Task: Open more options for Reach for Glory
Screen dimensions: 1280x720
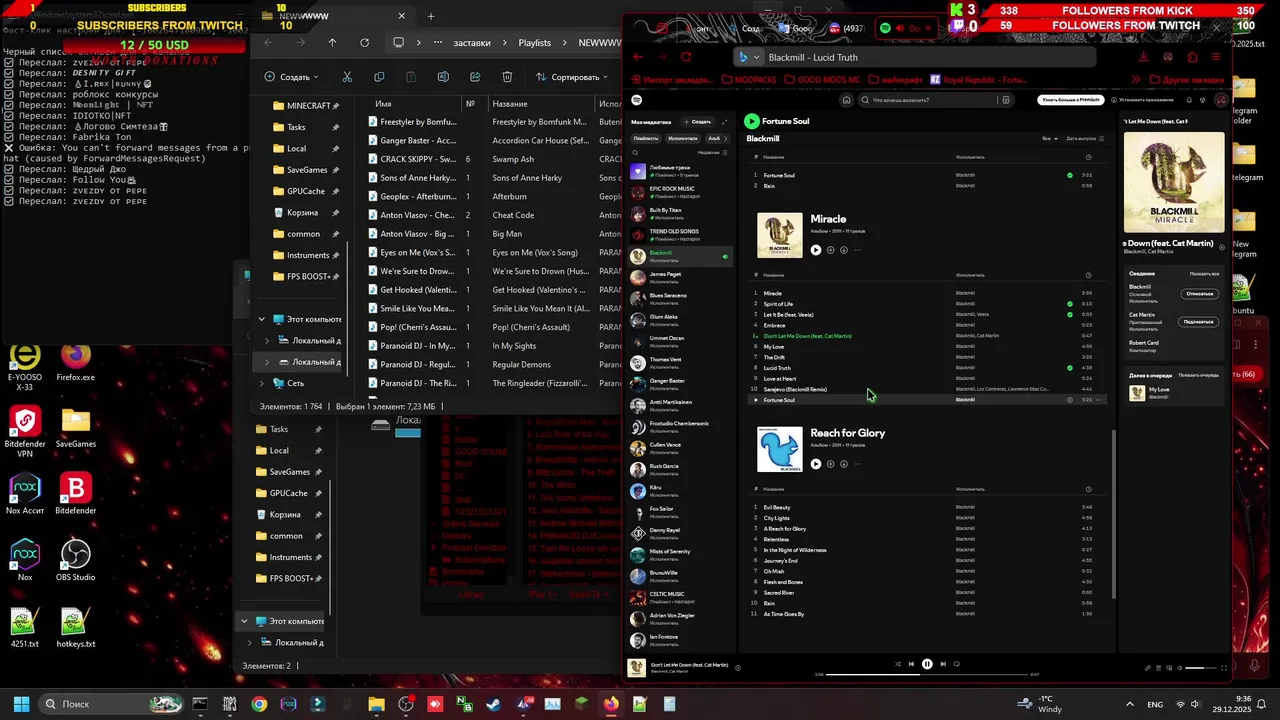Action: pyautogui.click(x=857, y=464)
